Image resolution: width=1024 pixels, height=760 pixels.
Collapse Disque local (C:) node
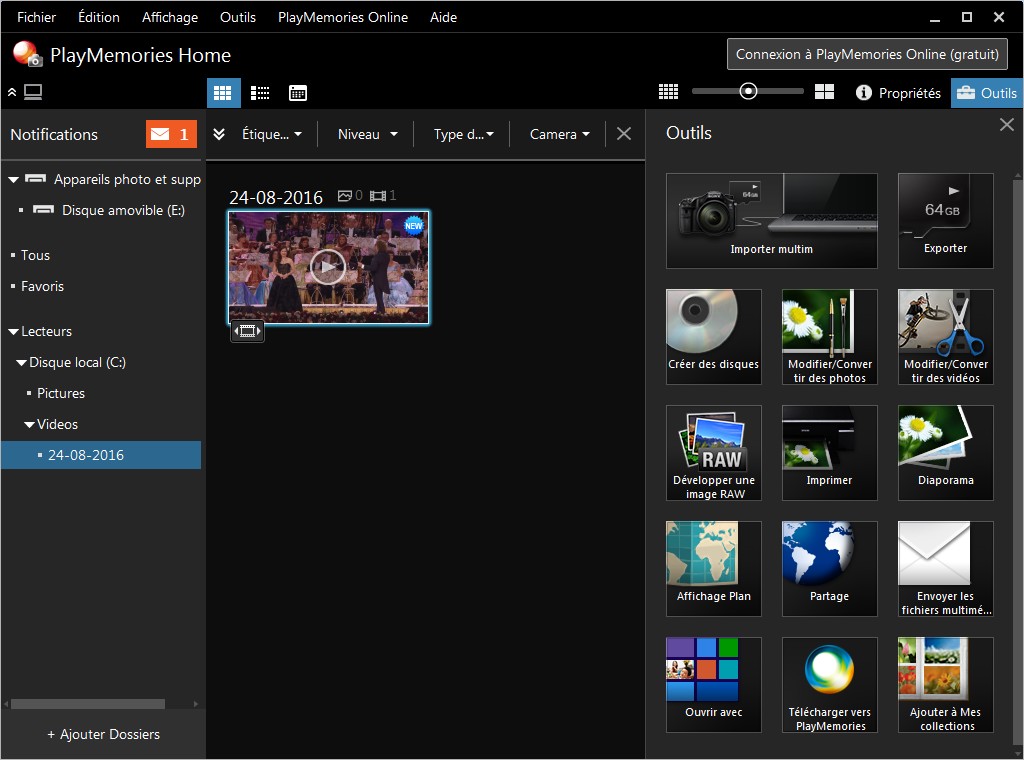[x=22, y=362]
